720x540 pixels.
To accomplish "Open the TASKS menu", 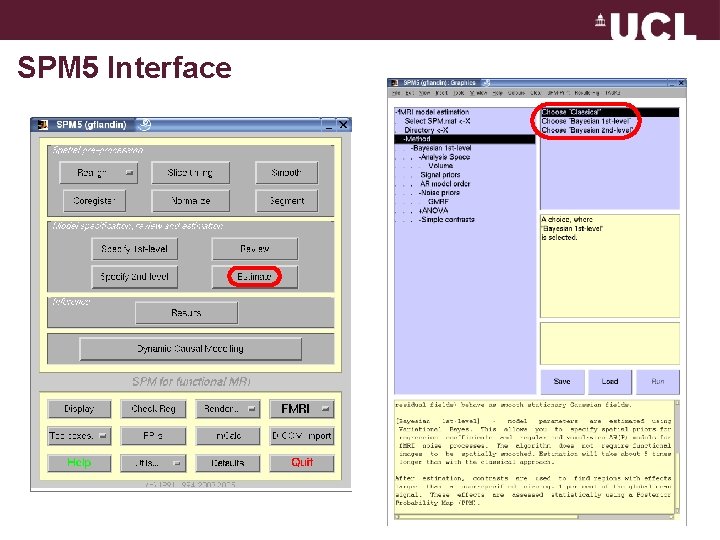I will coord(613,93).
